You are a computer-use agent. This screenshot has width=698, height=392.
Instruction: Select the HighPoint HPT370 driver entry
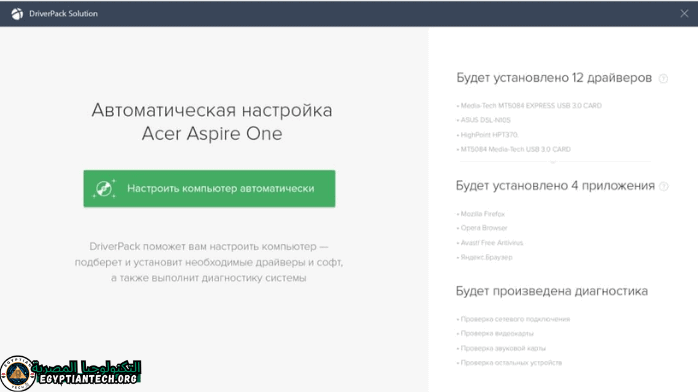click(x=489, y=135)
